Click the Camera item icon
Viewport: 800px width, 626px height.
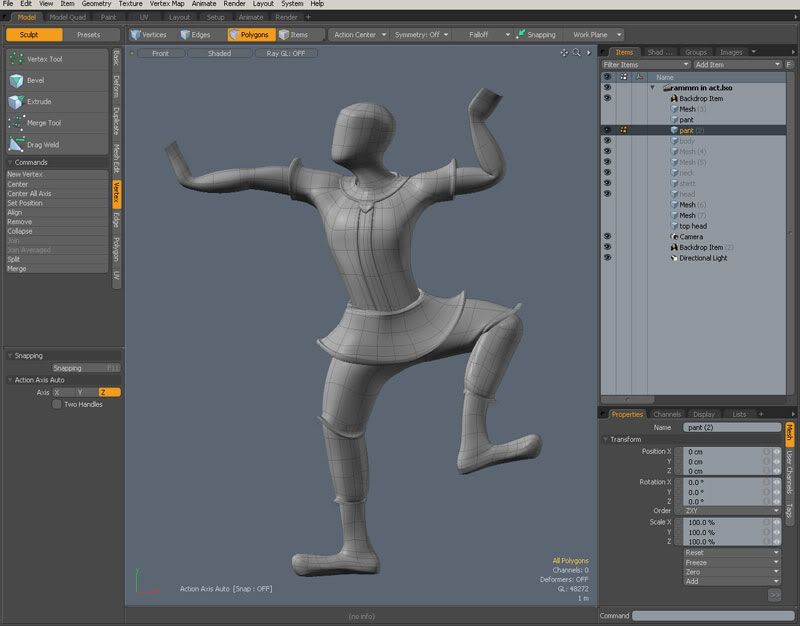674,237
